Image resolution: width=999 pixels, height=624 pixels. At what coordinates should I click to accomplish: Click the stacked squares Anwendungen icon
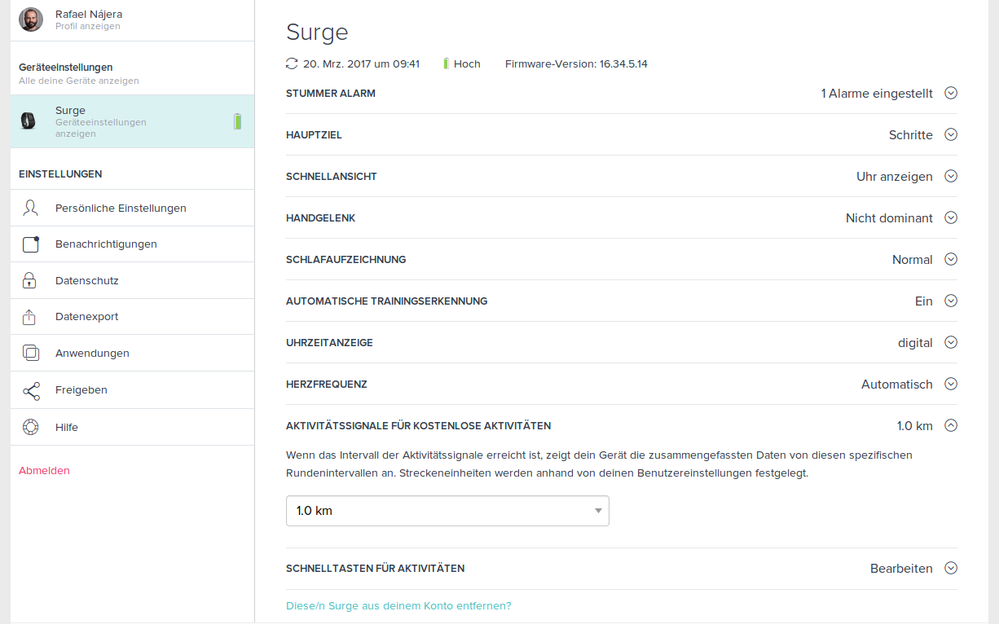coord(31,353)
